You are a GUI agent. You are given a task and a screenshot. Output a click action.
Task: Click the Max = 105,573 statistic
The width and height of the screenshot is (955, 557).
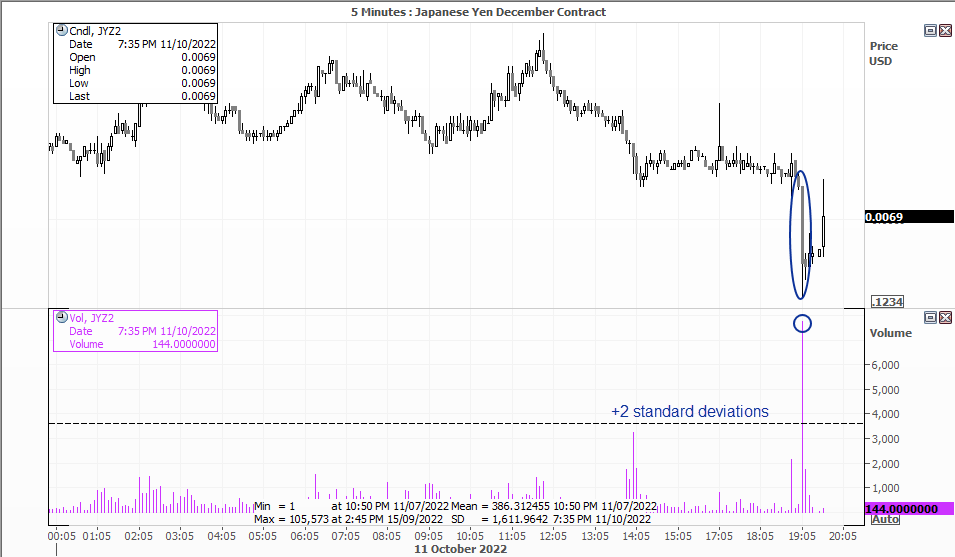tap(291, 519)
